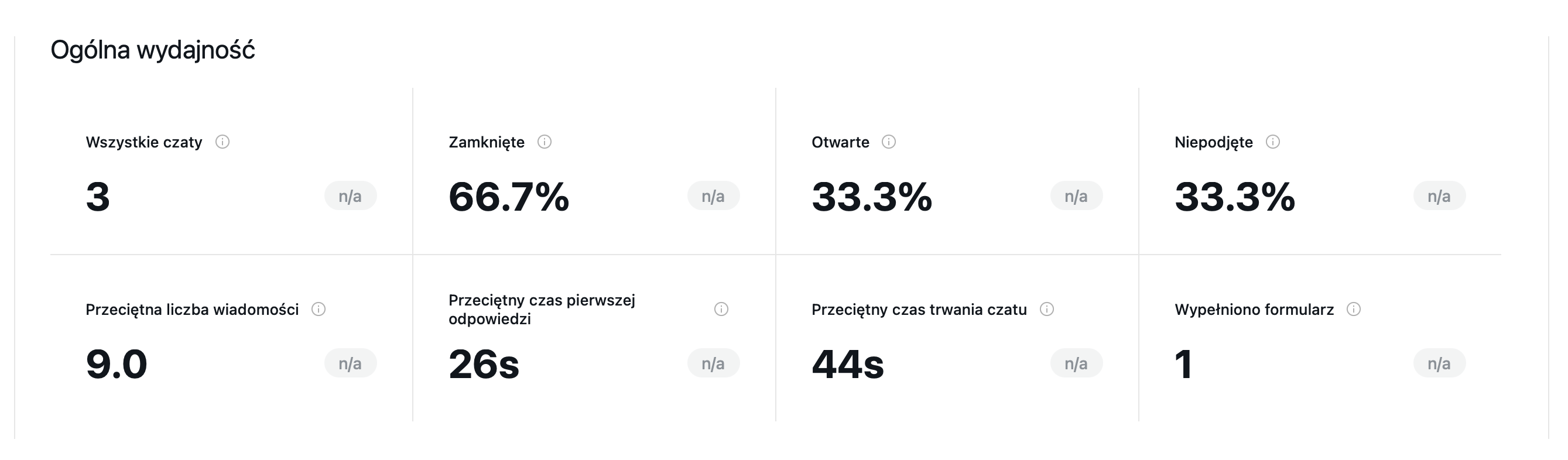
Task: Click the Niepodjęte info icon
Action: tap(1273, 142)
